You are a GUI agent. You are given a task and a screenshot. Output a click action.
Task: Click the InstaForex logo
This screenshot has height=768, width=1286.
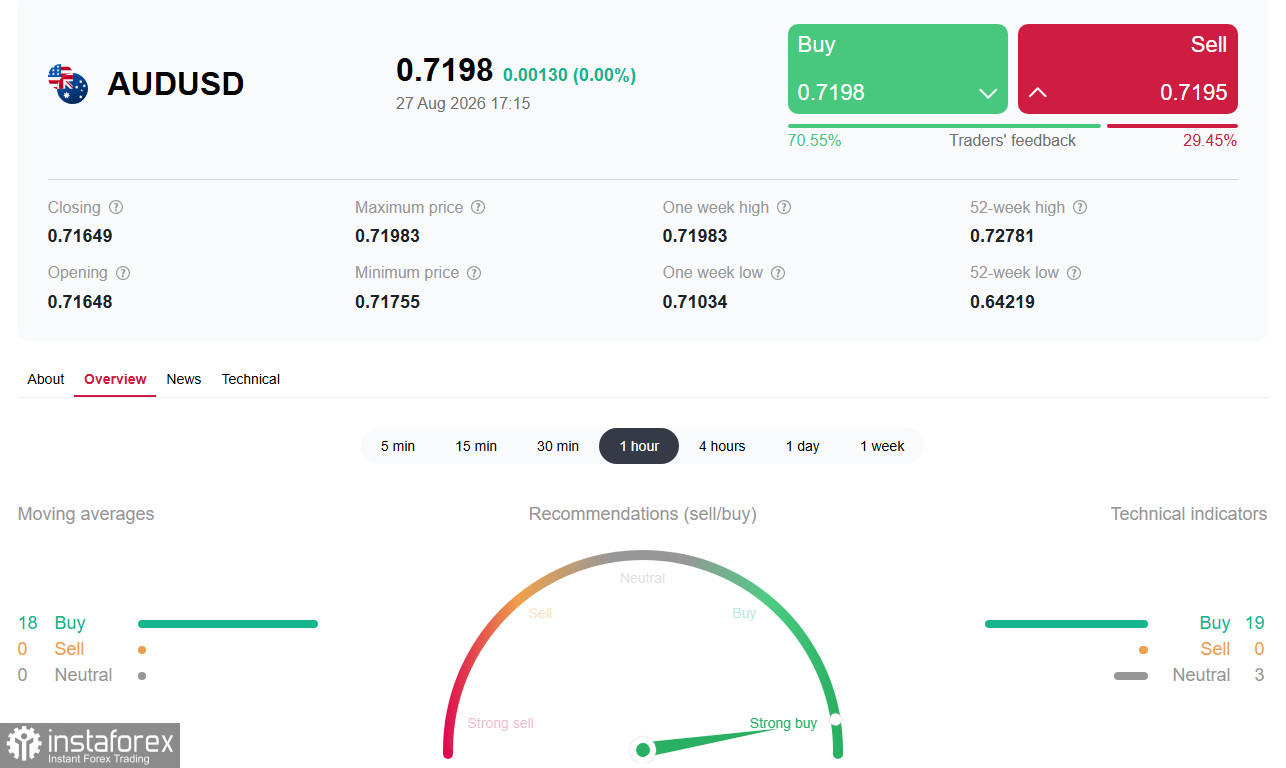click(x=90, y=745)
